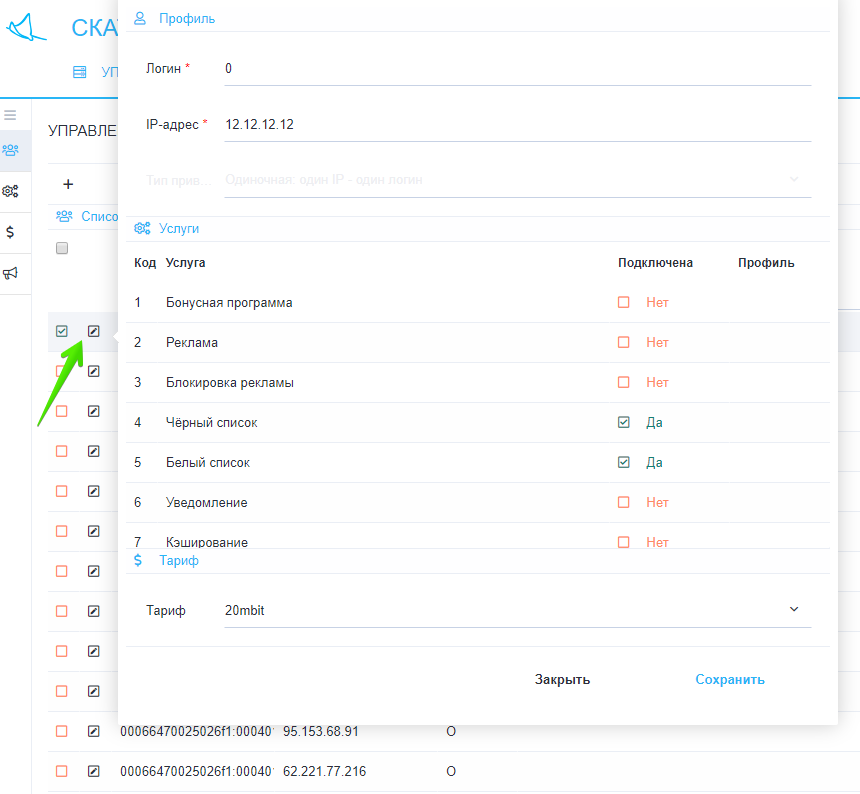
Task: Click edit pencil icon for row 95.153.68.91
Action: pos(94,731)
